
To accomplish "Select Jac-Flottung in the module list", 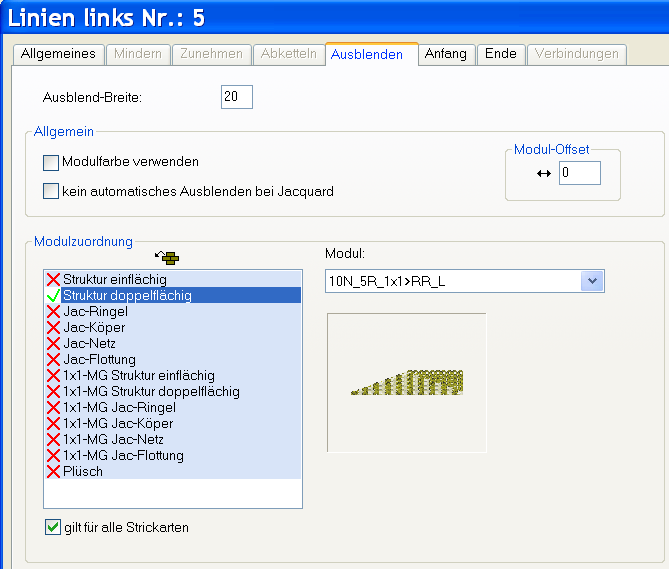I will pos(99,359).
